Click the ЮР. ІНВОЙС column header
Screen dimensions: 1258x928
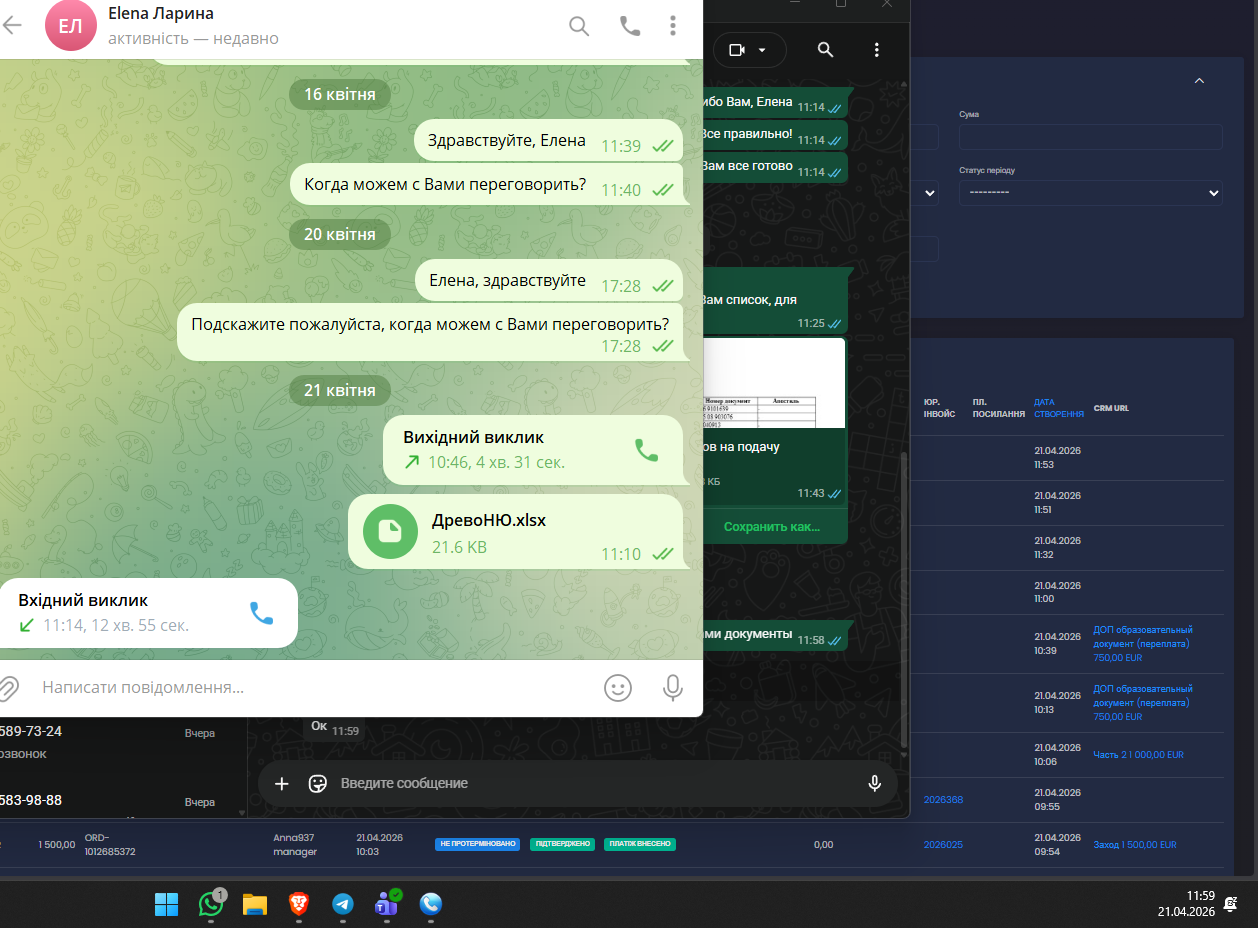tap(939, 408)
